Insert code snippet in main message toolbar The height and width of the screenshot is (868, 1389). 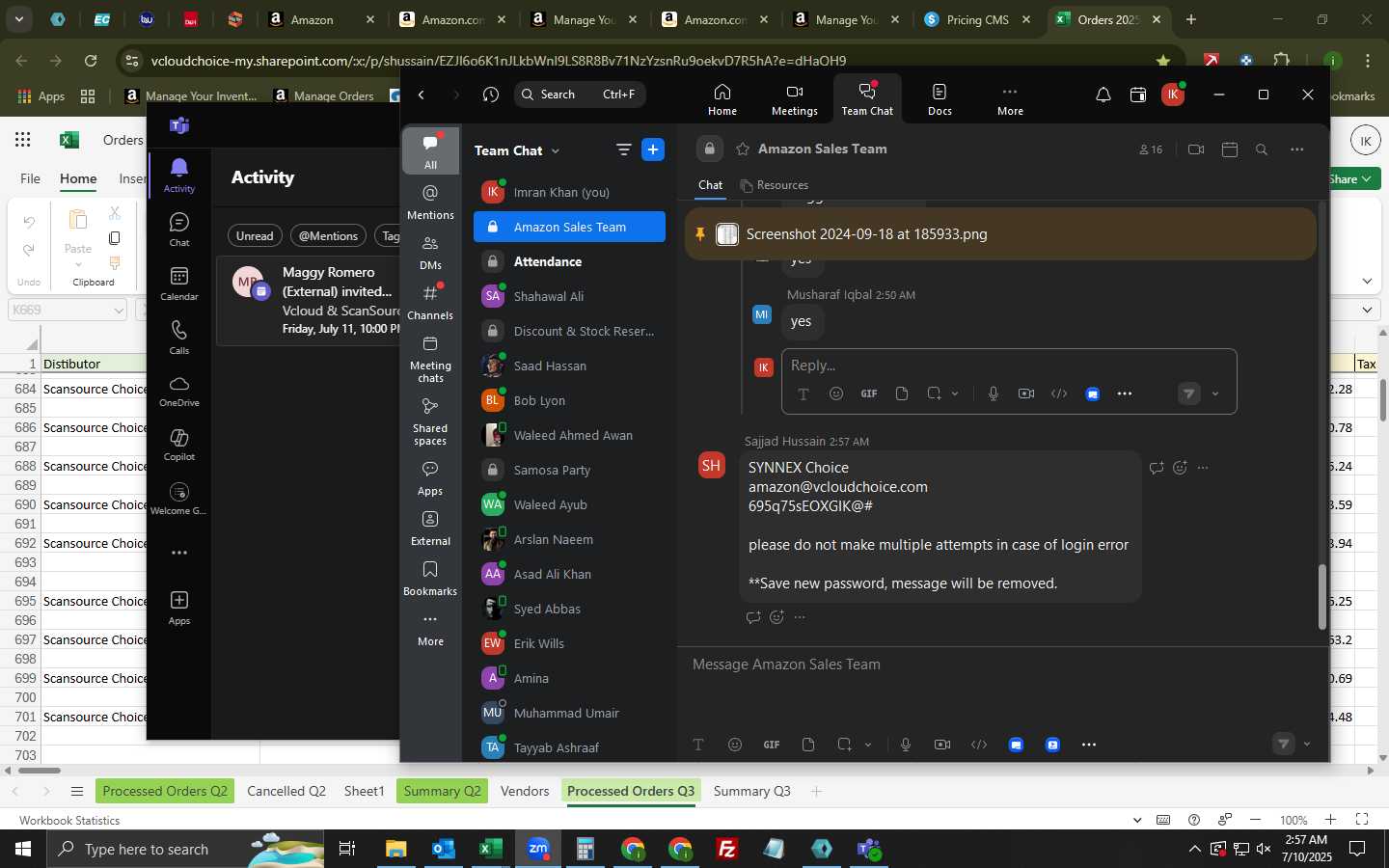tap(979, 745)
